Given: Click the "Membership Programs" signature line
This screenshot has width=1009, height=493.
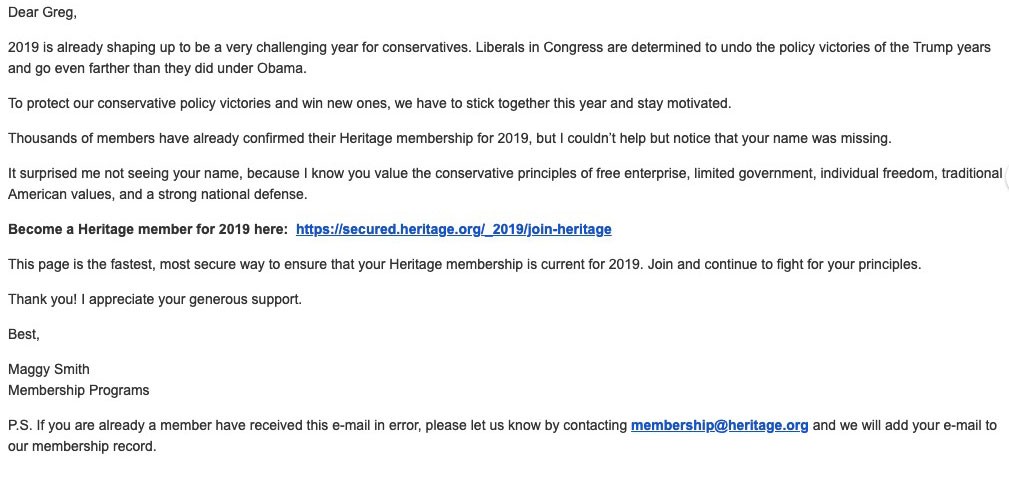Looking at the screenshot, I should (78, 390).
